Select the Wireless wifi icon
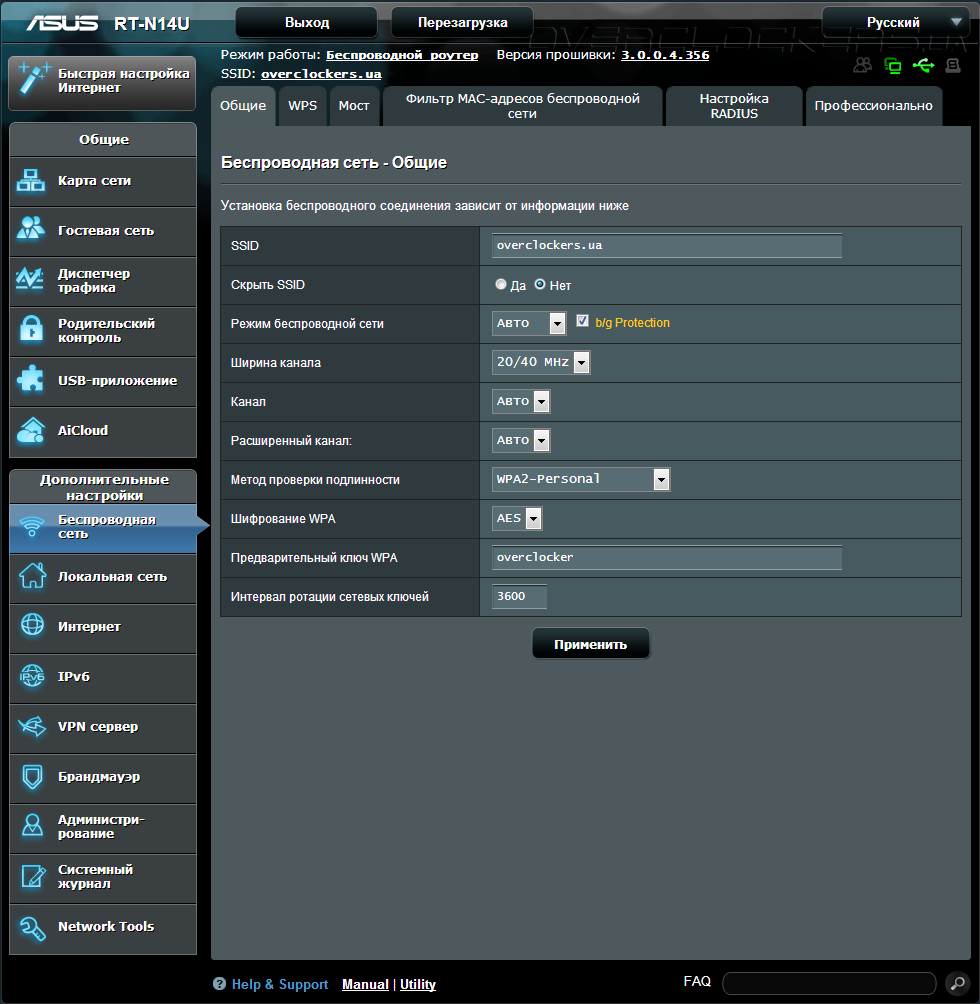The width and height of the screenshot is (980, 1004). coord(31,527)
